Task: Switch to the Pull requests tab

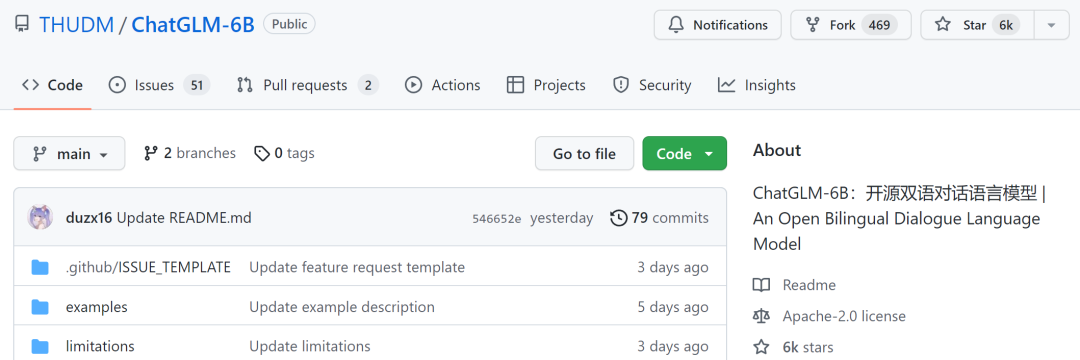Action: tap(307, 85)
